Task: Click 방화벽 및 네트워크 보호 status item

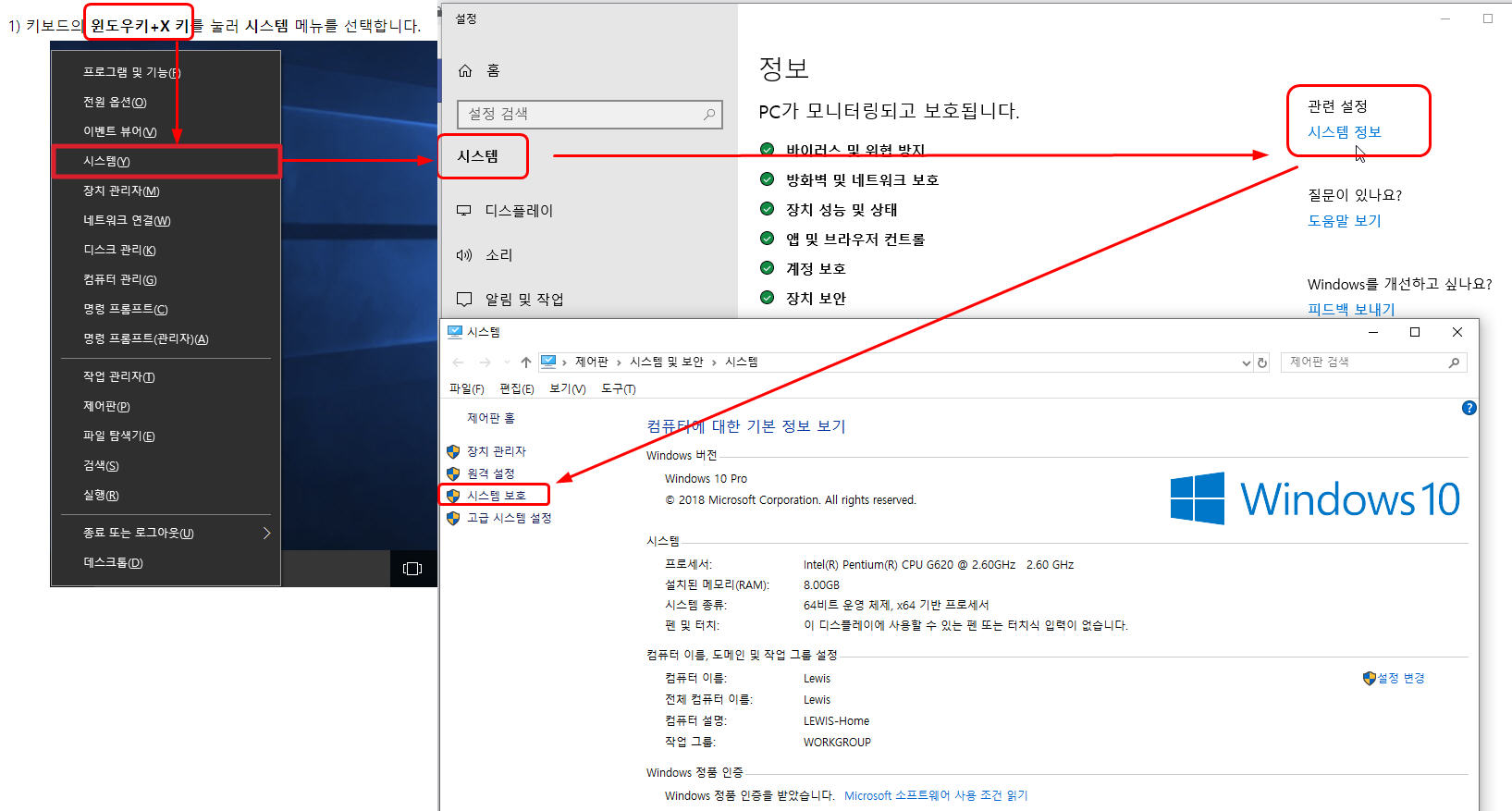Action: (x=862, y=179)
